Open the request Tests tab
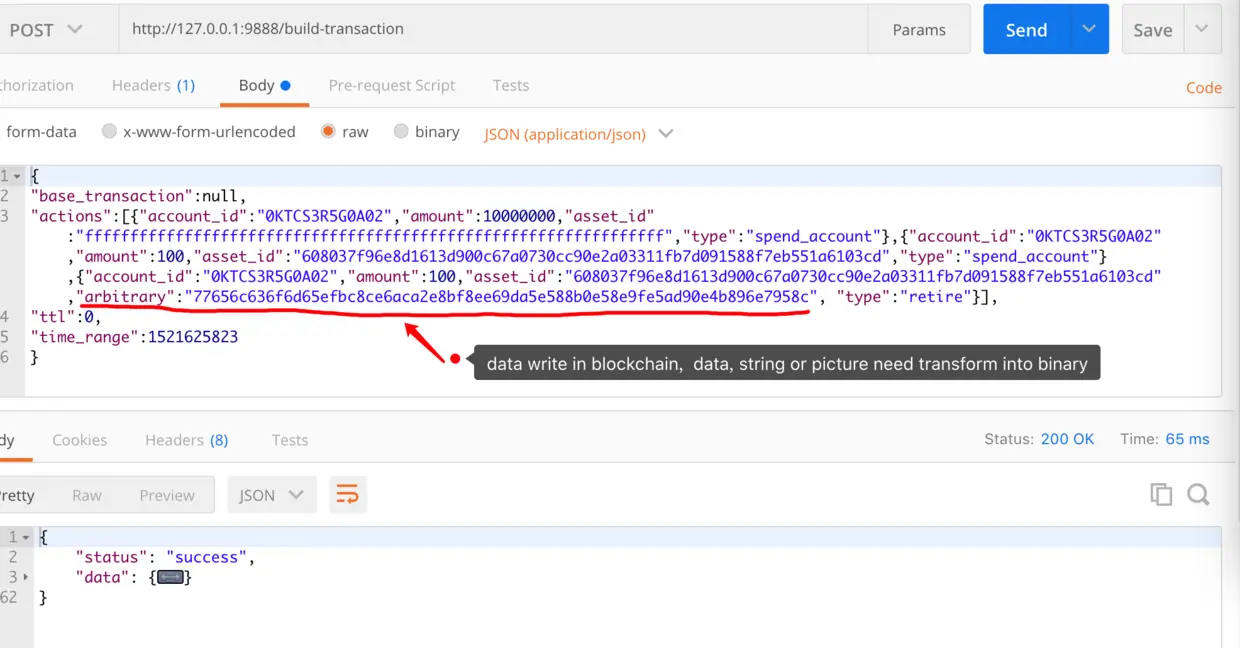Viewport: 1240px width, 648px height. tap(511, 85)
